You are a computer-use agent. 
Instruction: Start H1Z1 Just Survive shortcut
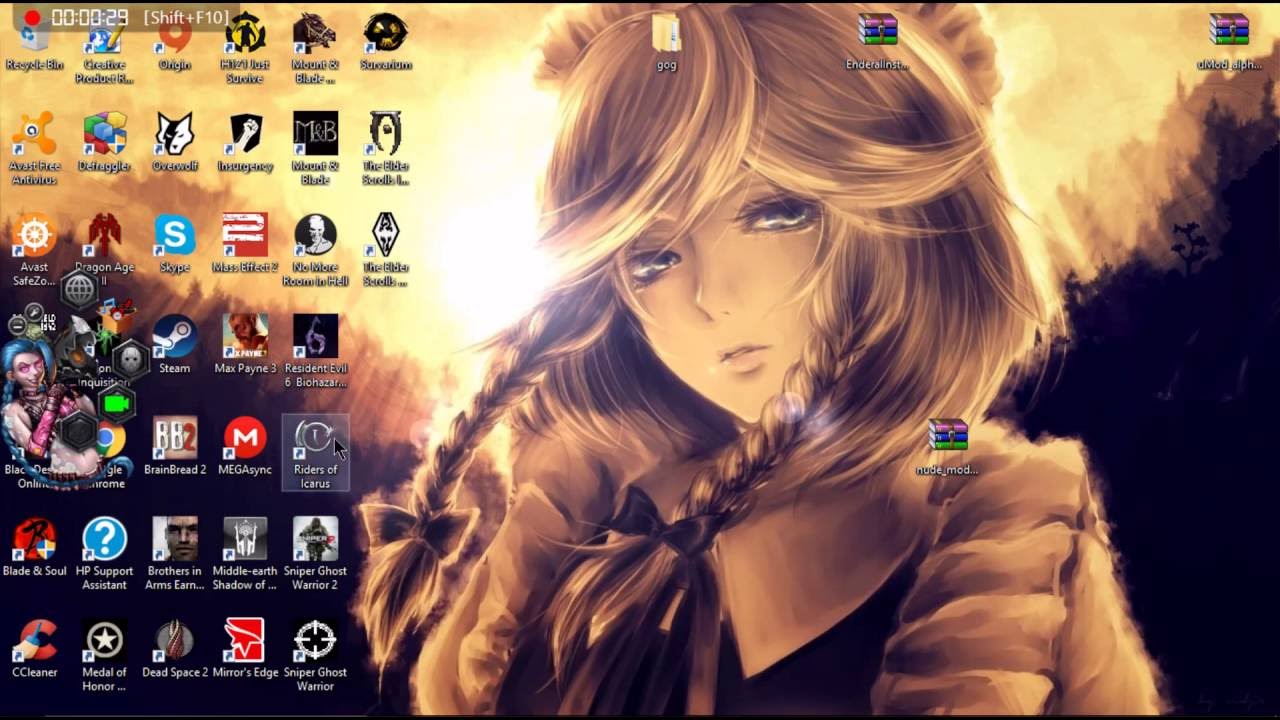coord(245,50)
